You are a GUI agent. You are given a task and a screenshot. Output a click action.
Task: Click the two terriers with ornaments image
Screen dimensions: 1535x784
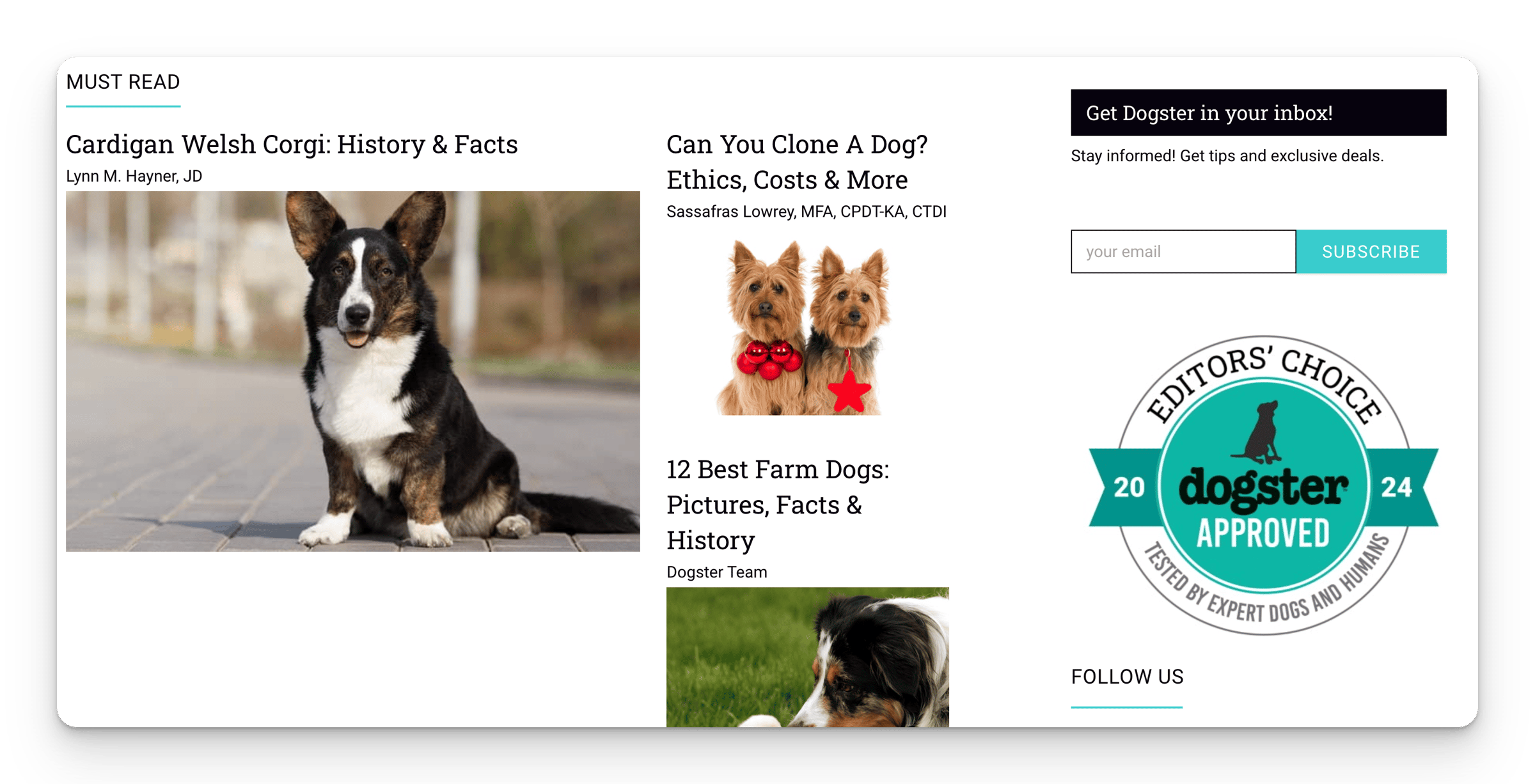(803, 327)
